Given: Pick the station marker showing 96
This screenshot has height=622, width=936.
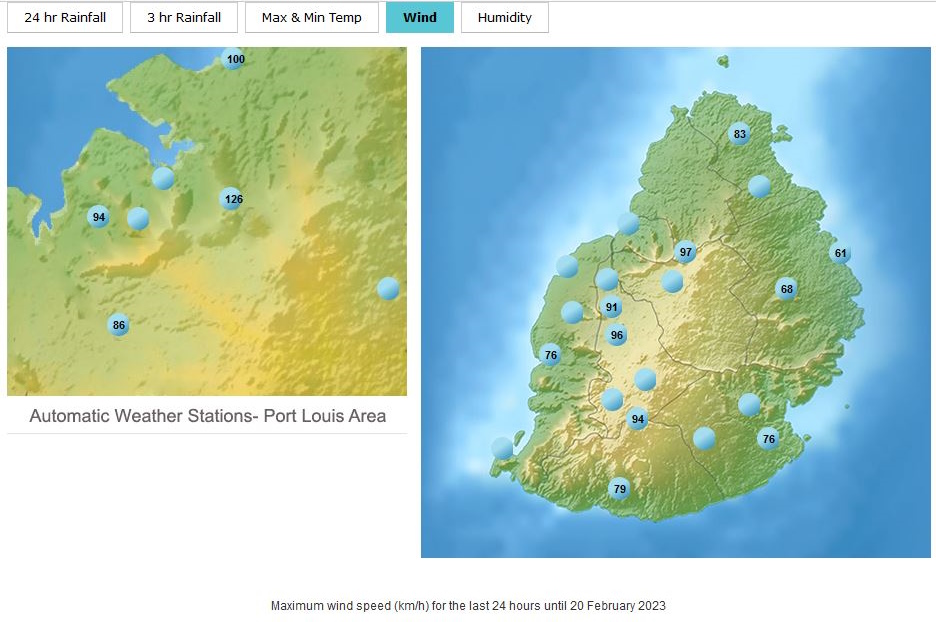Looking at the screenshot, I should click(616, 336).
